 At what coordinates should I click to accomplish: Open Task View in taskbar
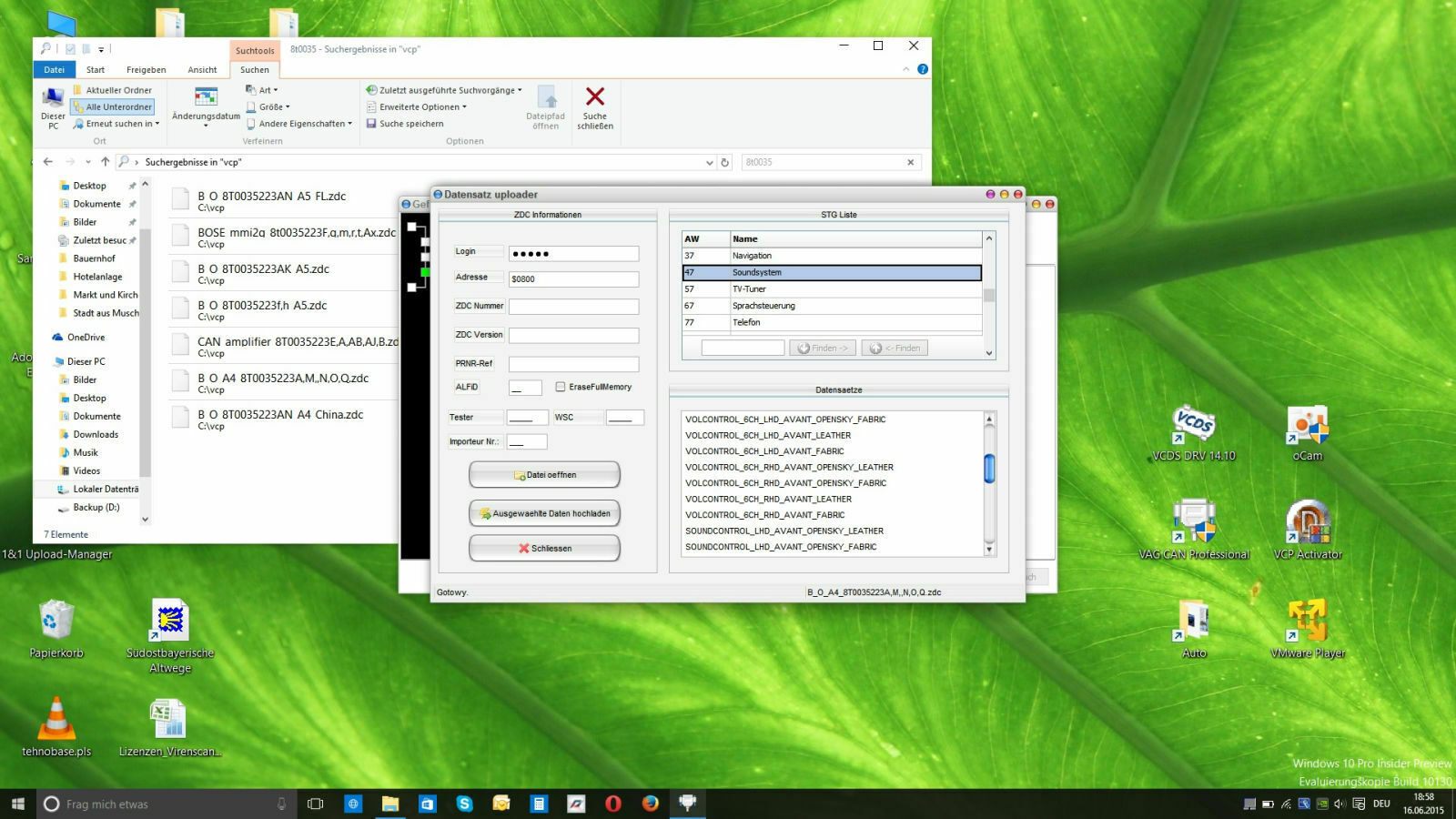pyautogui.click(x=316, y=804)
